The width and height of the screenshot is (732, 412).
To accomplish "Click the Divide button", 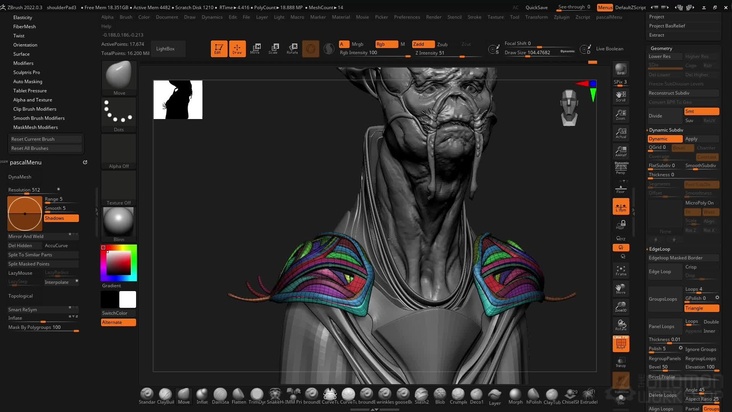I will click(665, 116).
